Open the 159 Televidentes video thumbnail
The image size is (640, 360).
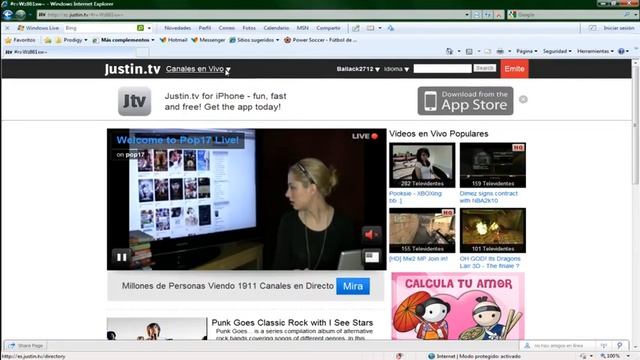[493, 165]
